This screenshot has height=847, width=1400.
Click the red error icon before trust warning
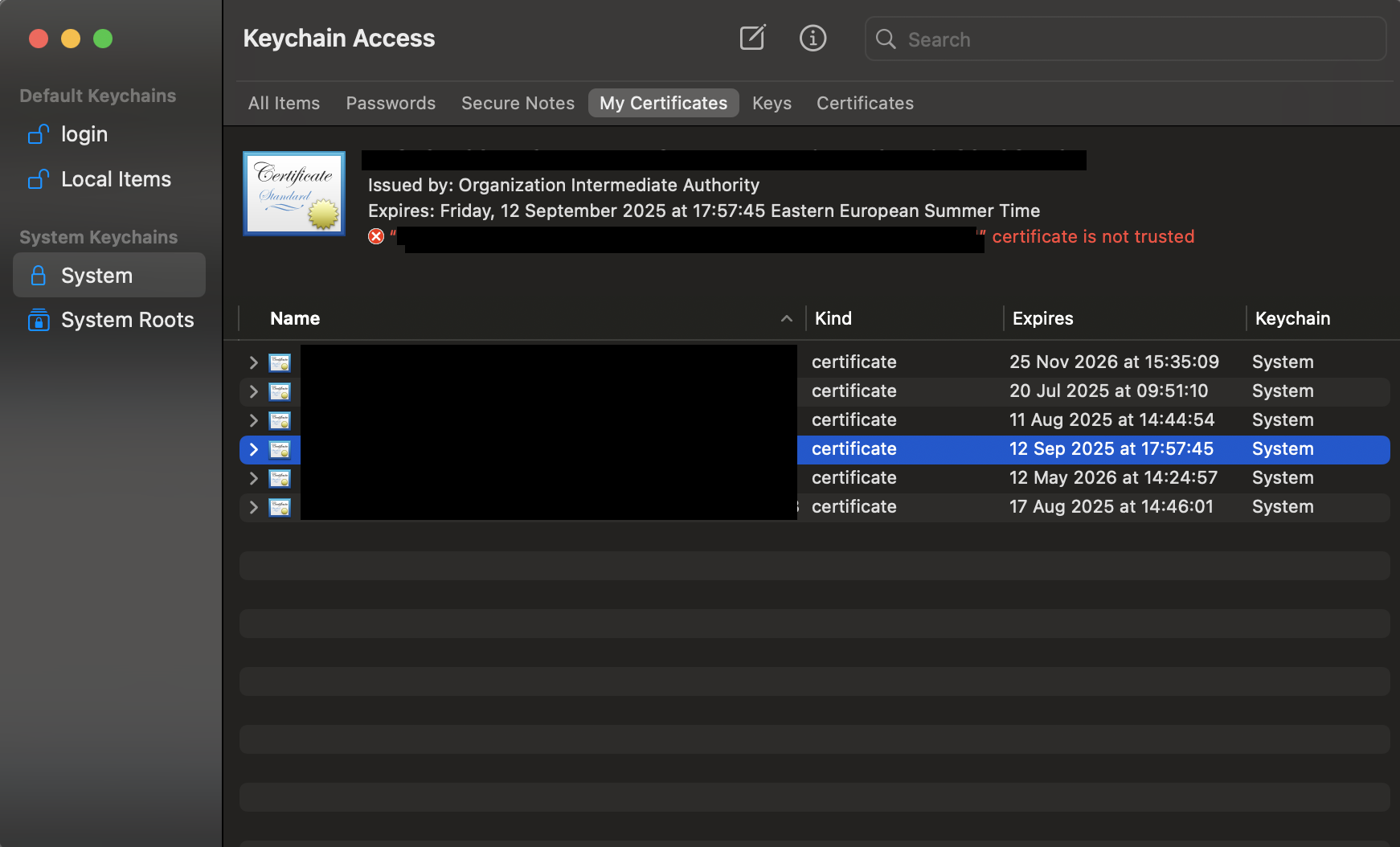pyautogui.click(x=375, y=236)
